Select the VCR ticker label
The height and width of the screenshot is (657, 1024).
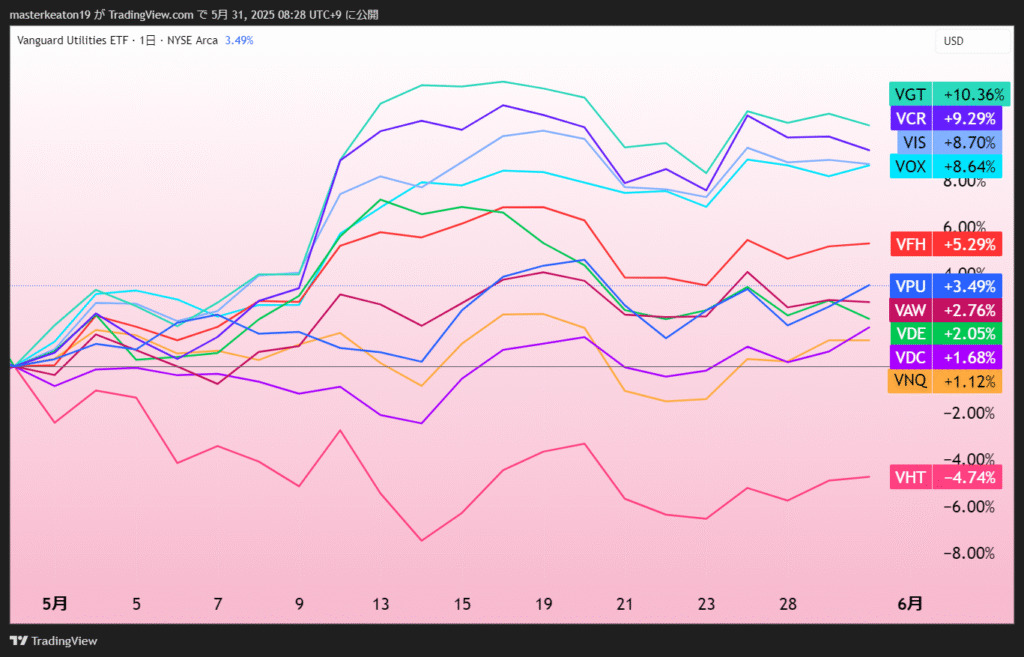[x=910, y=119]
